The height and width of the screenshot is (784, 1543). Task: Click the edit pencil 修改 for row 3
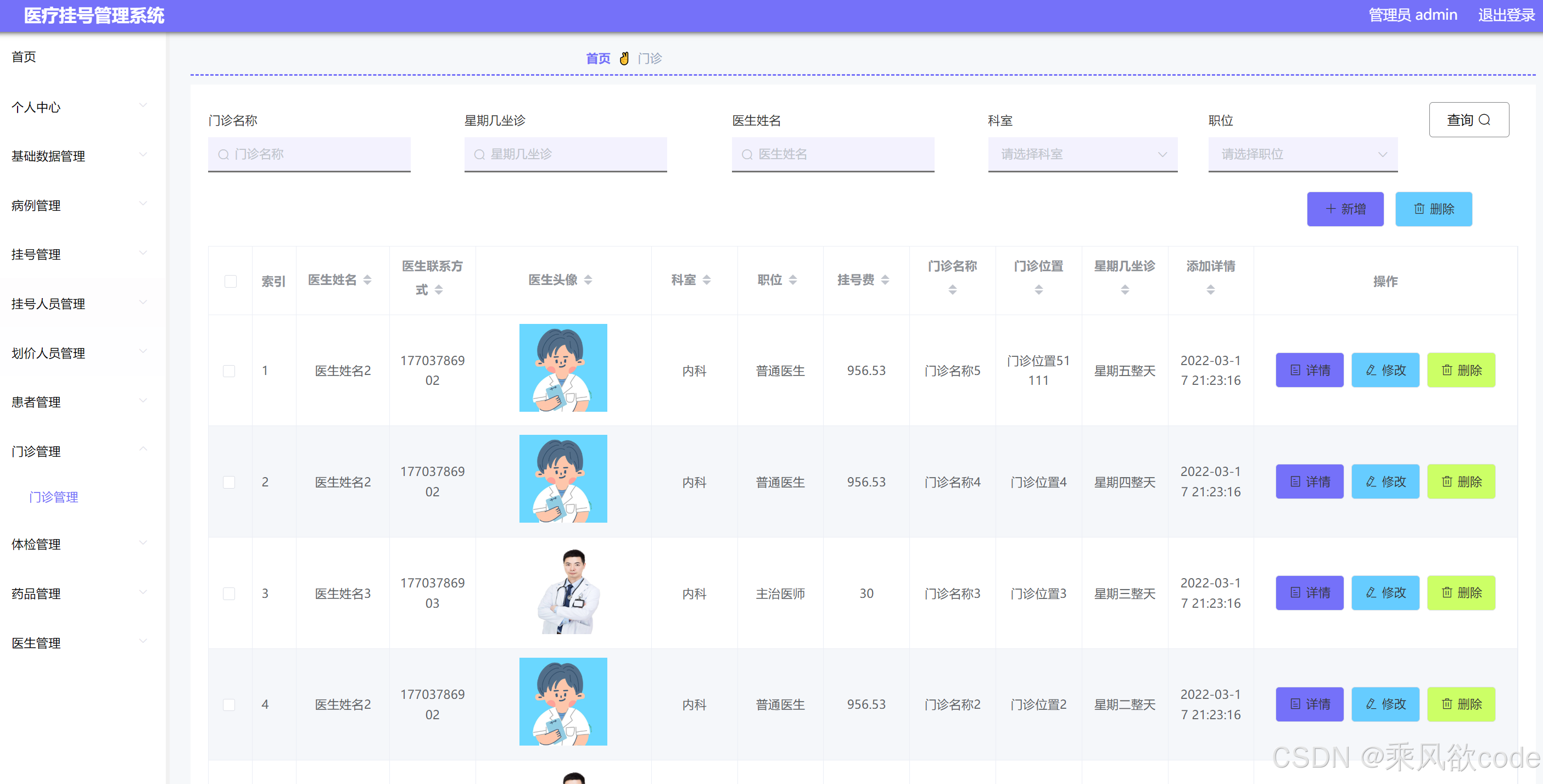(x=1371, y=592)
